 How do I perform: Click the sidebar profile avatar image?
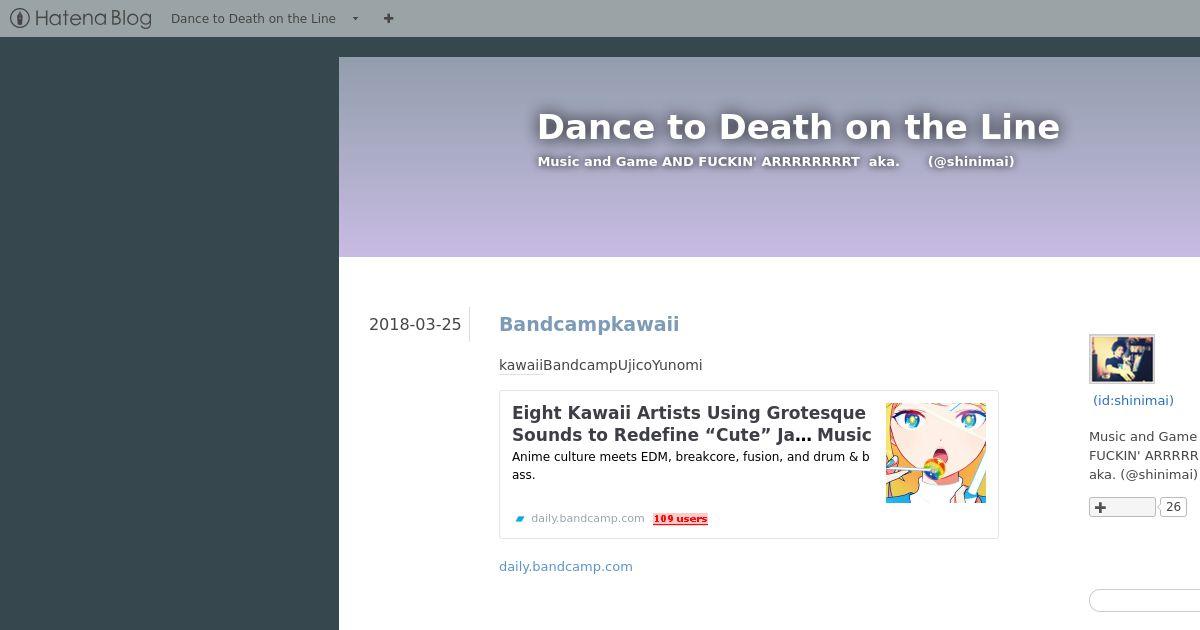click(x=1122, y=359)
